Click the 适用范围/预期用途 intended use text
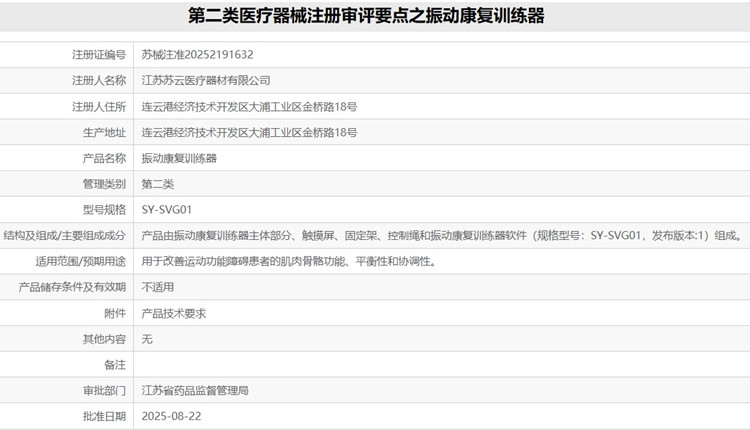750x430 pixels. (x=289, y=262)
